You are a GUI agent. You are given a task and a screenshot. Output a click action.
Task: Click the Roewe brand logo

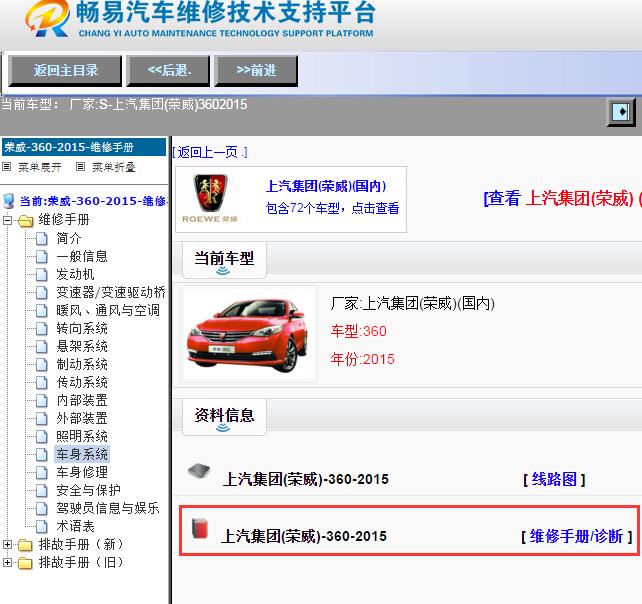coord(210,199)
